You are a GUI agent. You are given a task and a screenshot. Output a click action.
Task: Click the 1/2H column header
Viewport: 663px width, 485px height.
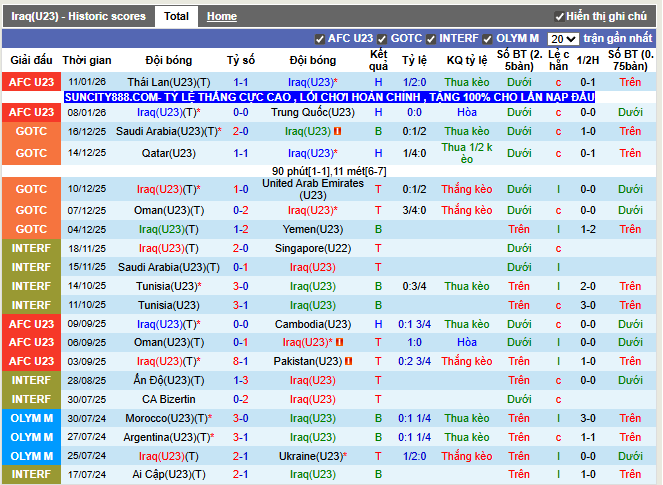(x=588, y=60)
